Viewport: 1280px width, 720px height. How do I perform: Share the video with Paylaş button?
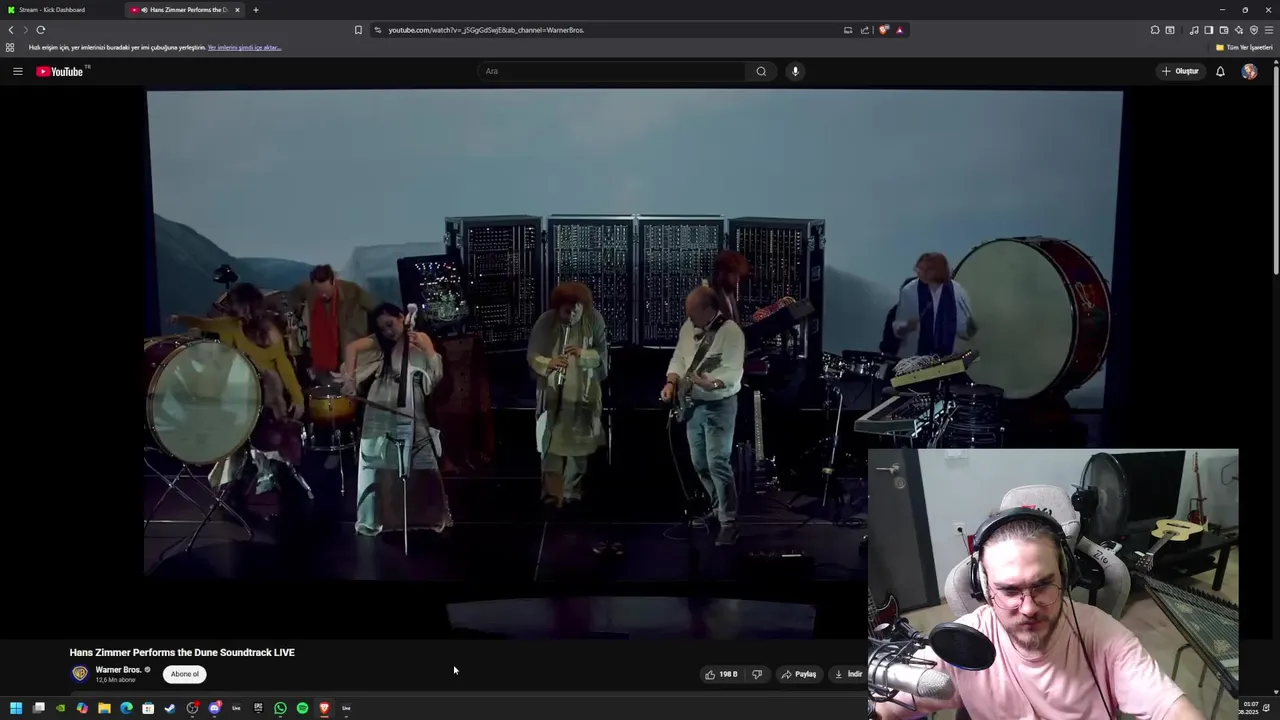point(799,674)
